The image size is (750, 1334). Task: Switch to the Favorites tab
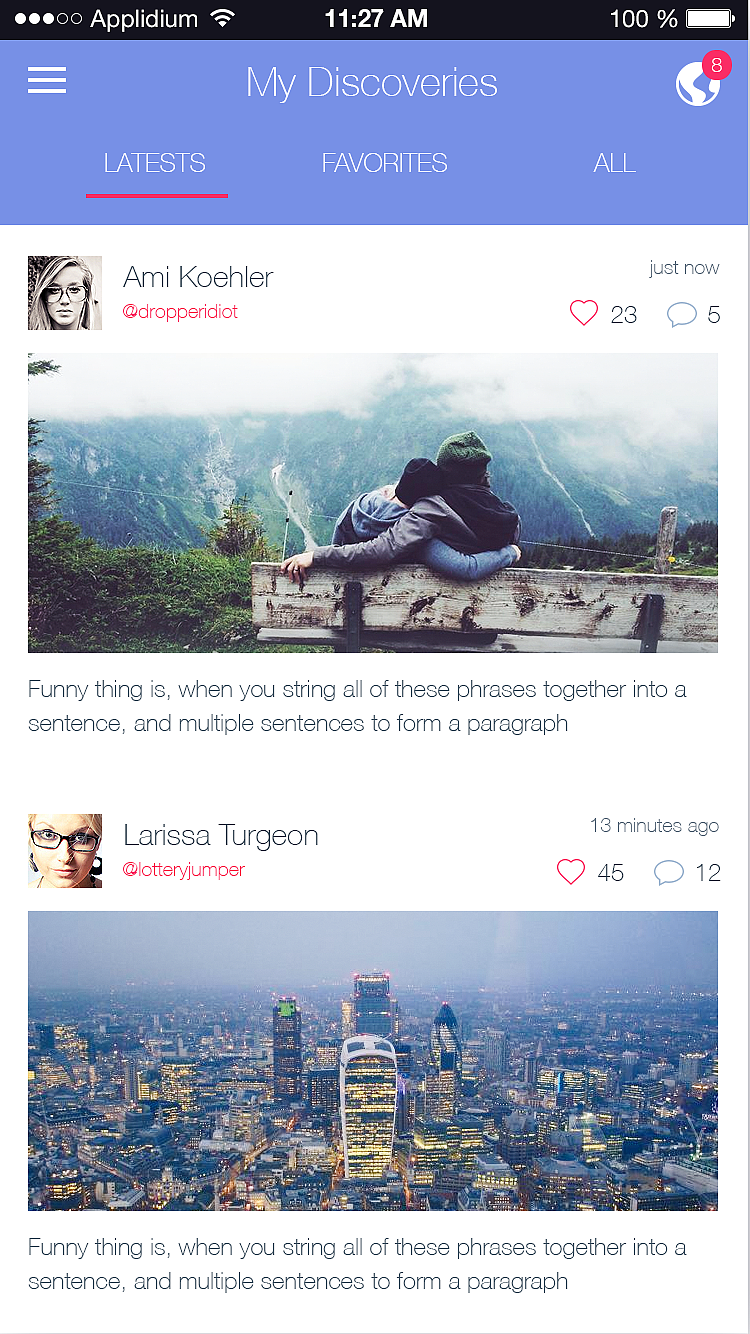point(384,163)
